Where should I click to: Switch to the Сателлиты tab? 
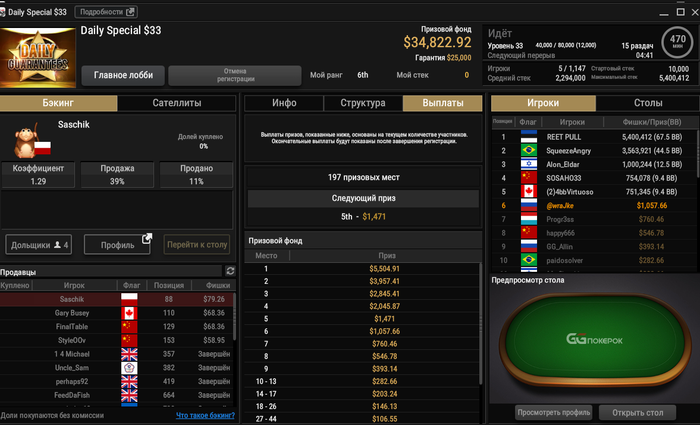(x=177, y=103)
